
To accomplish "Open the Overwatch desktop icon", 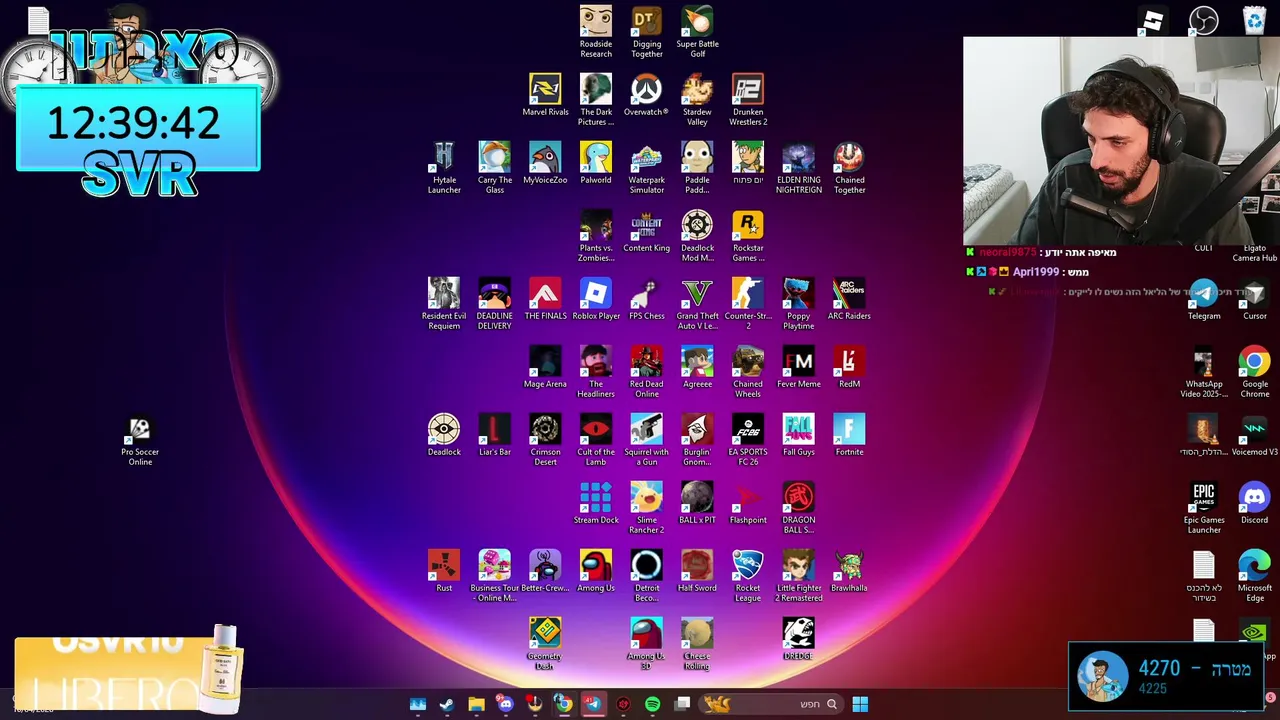I will coord(646,95).
